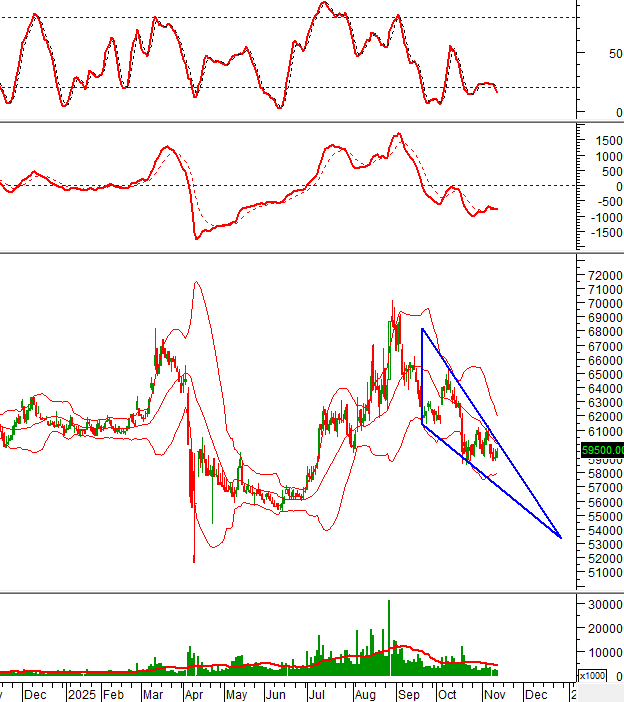Select the Apr label on time axis
This screenshot has height=702, width=624.
point(195,693)
